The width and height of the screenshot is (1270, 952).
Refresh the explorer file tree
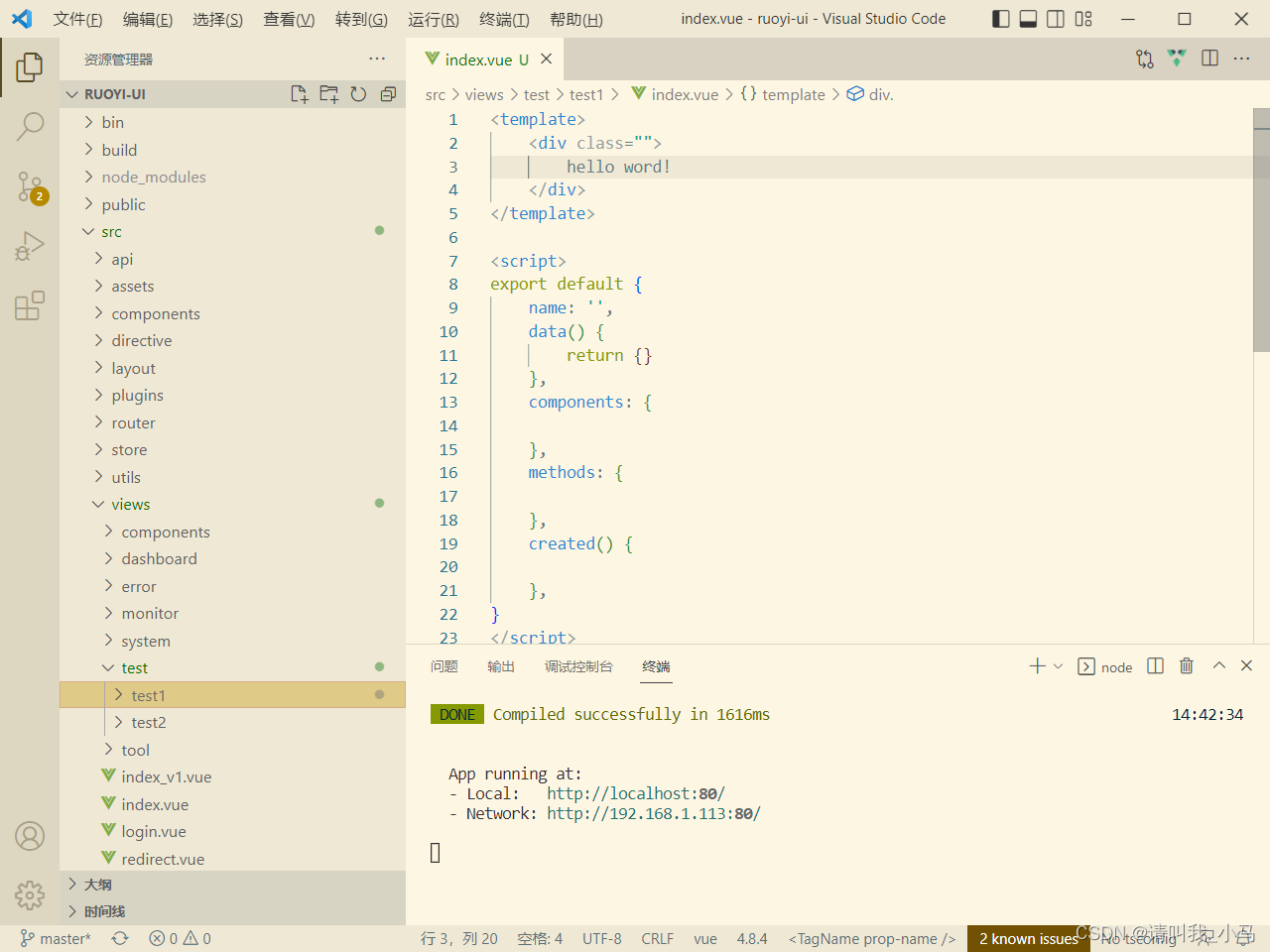[359, 94]
